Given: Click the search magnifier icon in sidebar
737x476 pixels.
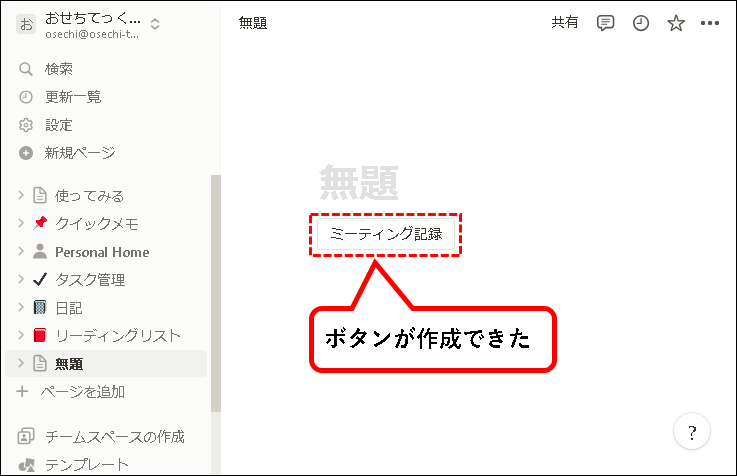Looking at the screenshot, I should tap(25, 69).
